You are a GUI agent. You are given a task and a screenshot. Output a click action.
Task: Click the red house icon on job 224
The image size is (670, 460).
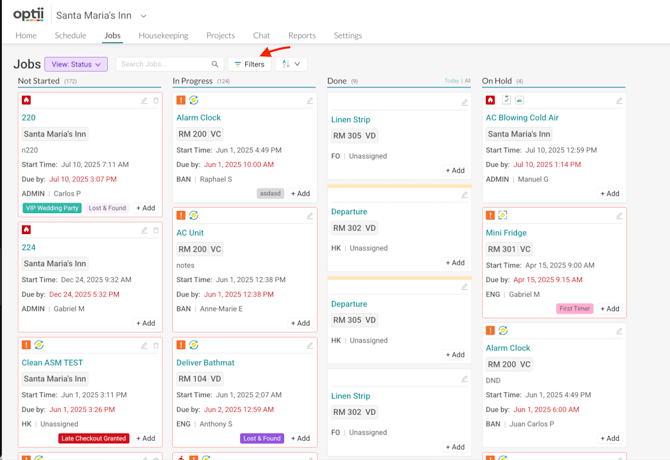point(26,230)
